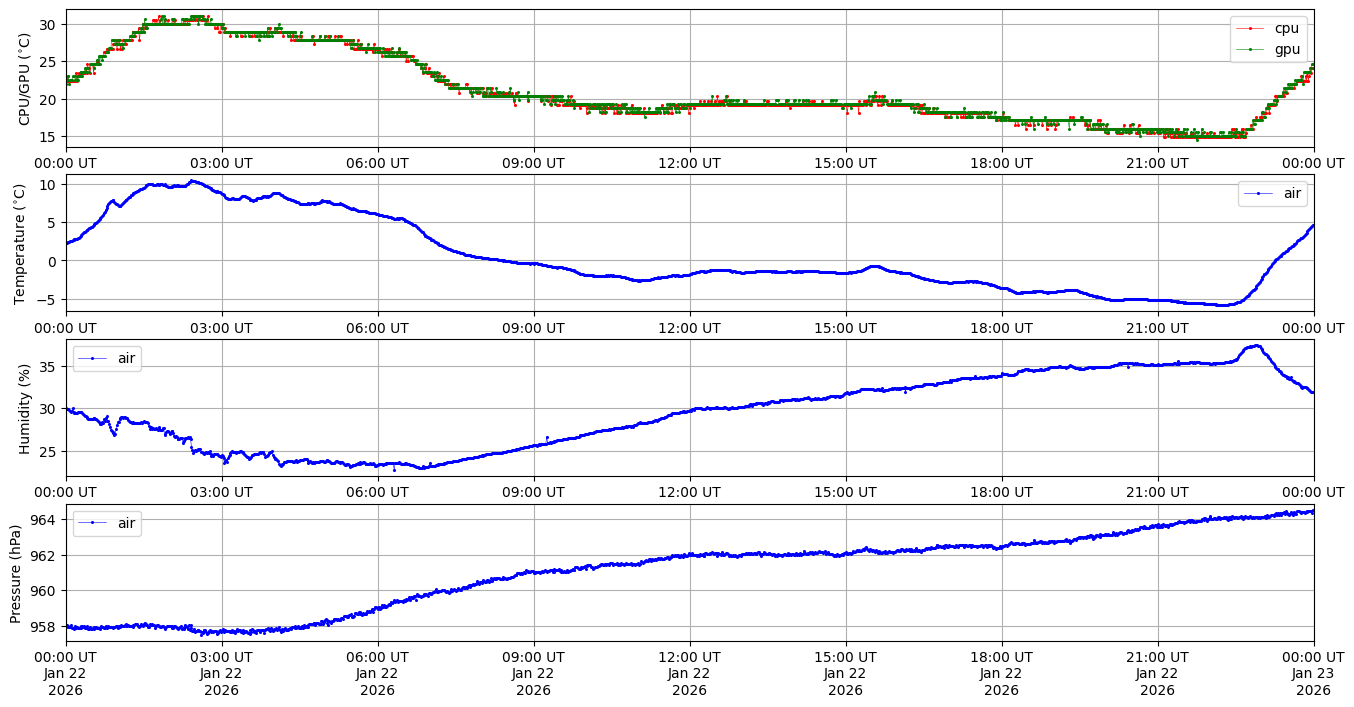Viewport: 1354px width, 707px height.
Task: Click 12:00 UT tick under the Pressure plot
Action: 689,657
